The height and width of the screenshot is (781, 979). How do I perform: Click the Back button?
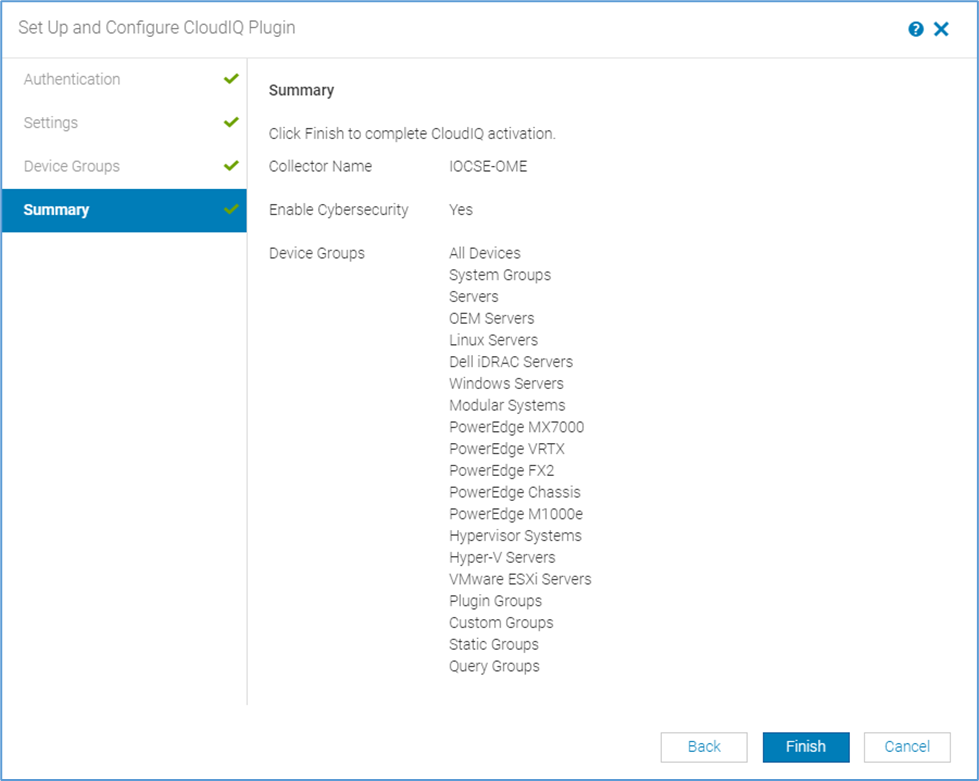(704, 747)
